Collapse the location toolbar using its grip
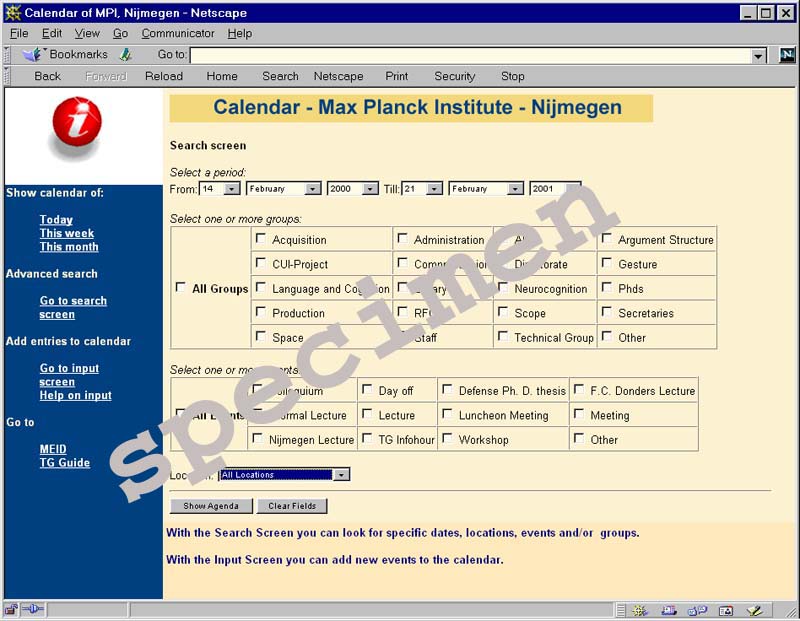Image resolution: width=800 pixels, height=621 pixels. point(7,55)
